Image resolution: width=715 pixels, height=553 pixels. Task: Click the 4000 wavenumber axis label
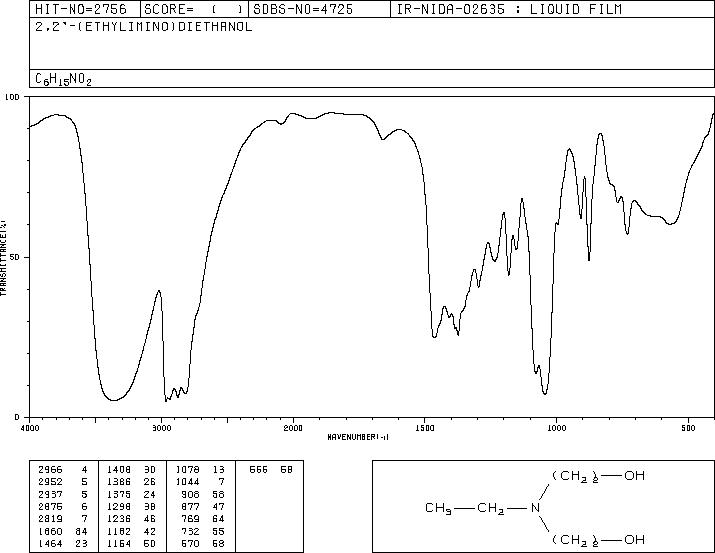coord(30,428)
